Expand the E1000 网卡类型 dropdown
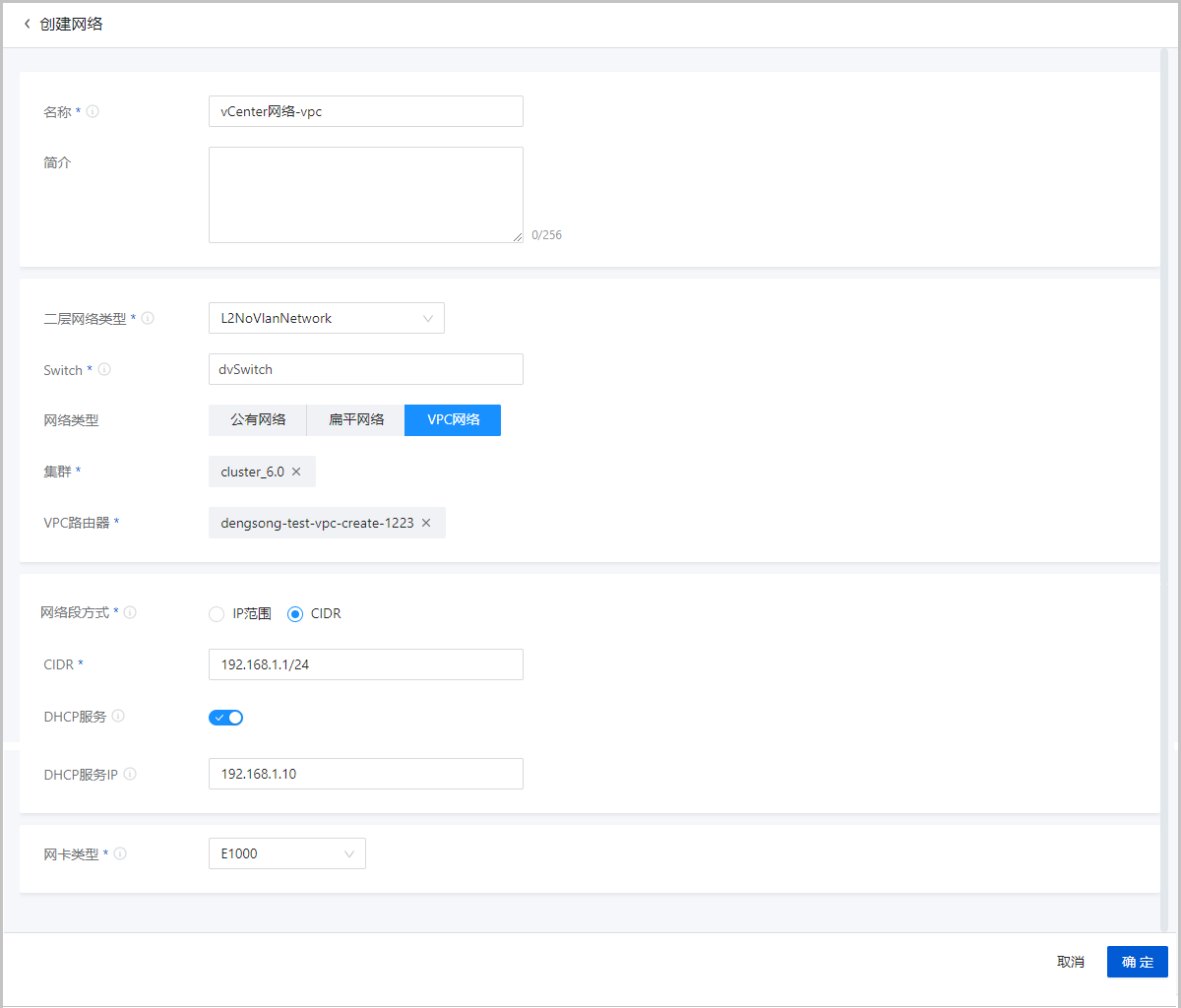 point(286,853)
